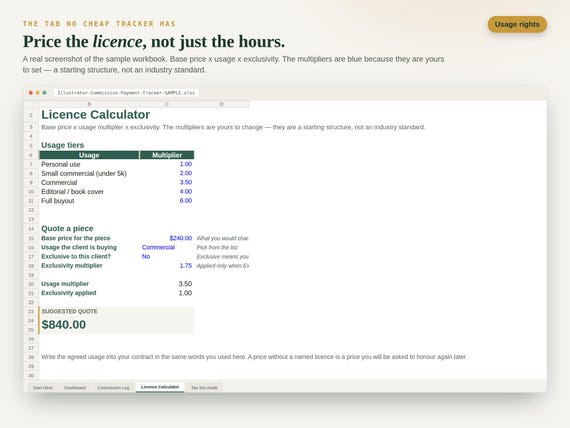Click the green maximize dot in the title bar
The width and height of the screenshot is (570, 428).
(x=44, y=93)
